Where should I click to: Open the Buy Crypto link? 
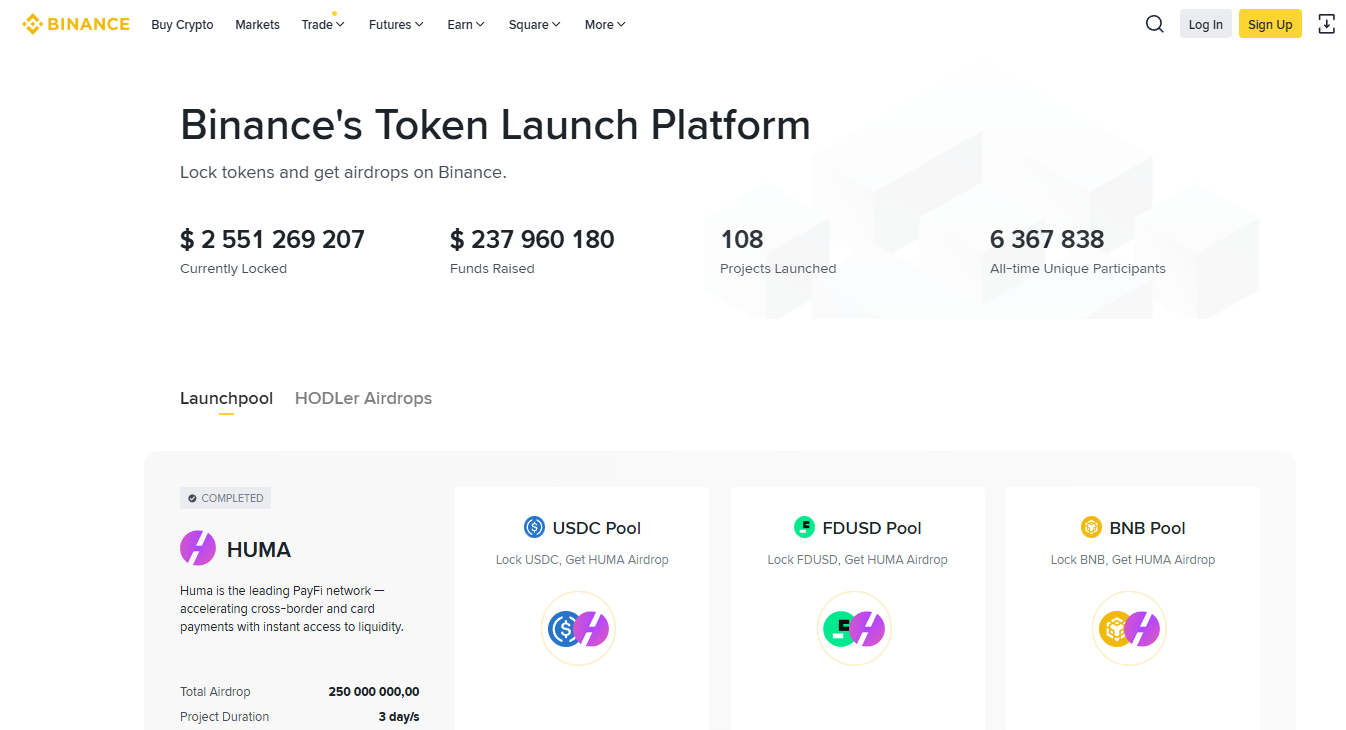[x=182, y=25]
